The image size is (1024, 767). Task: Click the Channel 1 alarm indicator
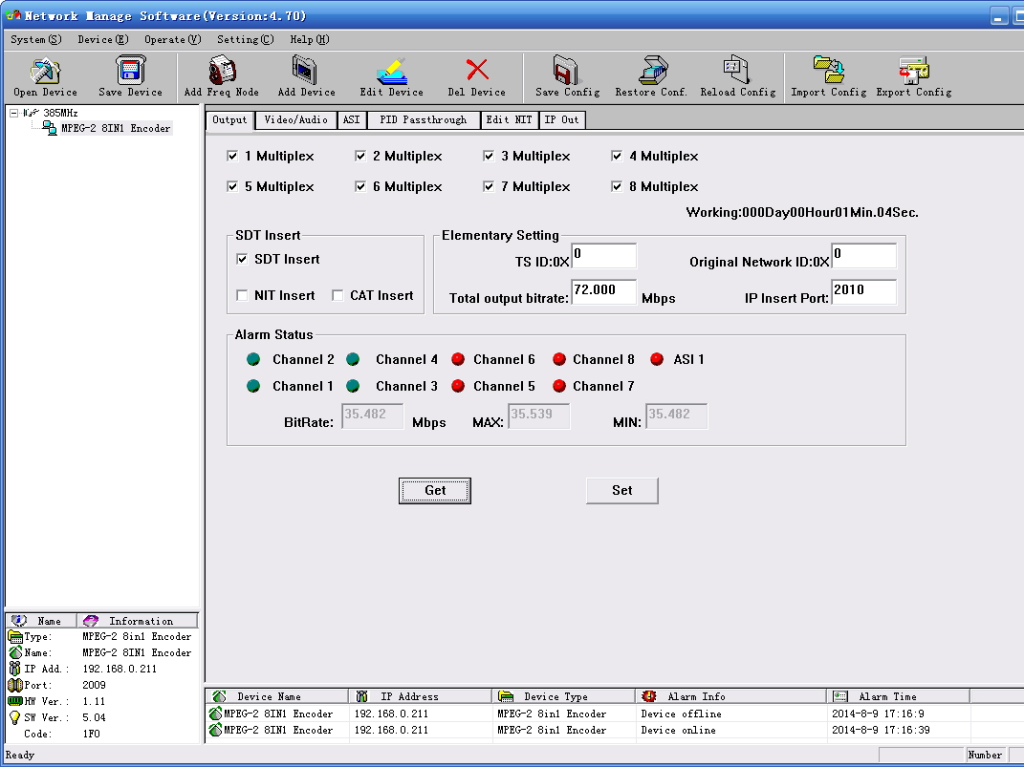coord(253,386)
